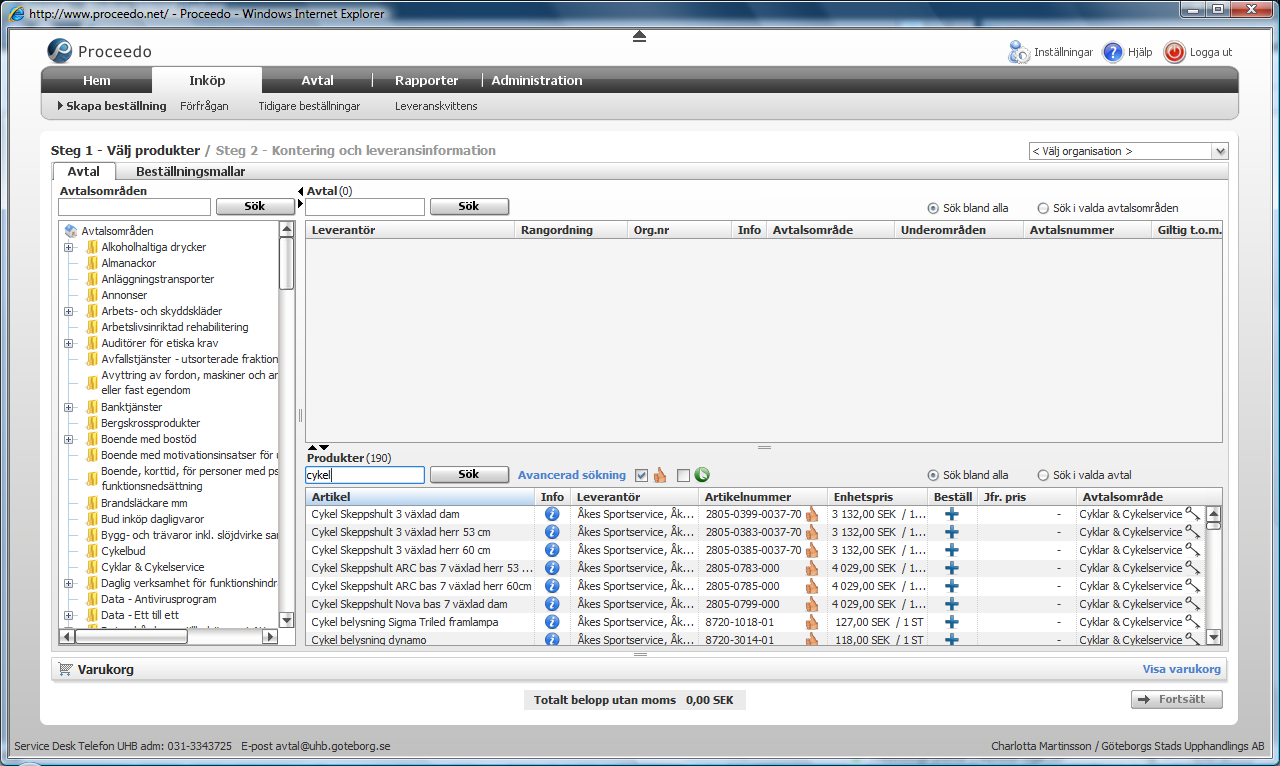Collapse top header arrow above Proceedo banner

[x=640, y=36]
